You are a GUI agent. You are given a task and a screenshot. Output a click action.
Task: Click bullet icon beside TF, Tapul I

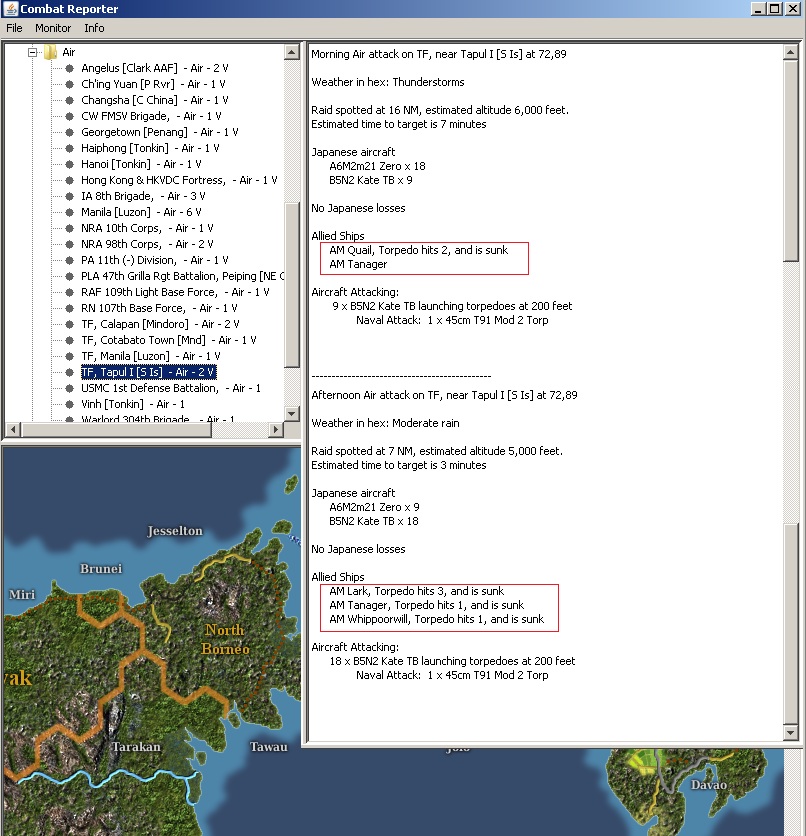point(69,372)
